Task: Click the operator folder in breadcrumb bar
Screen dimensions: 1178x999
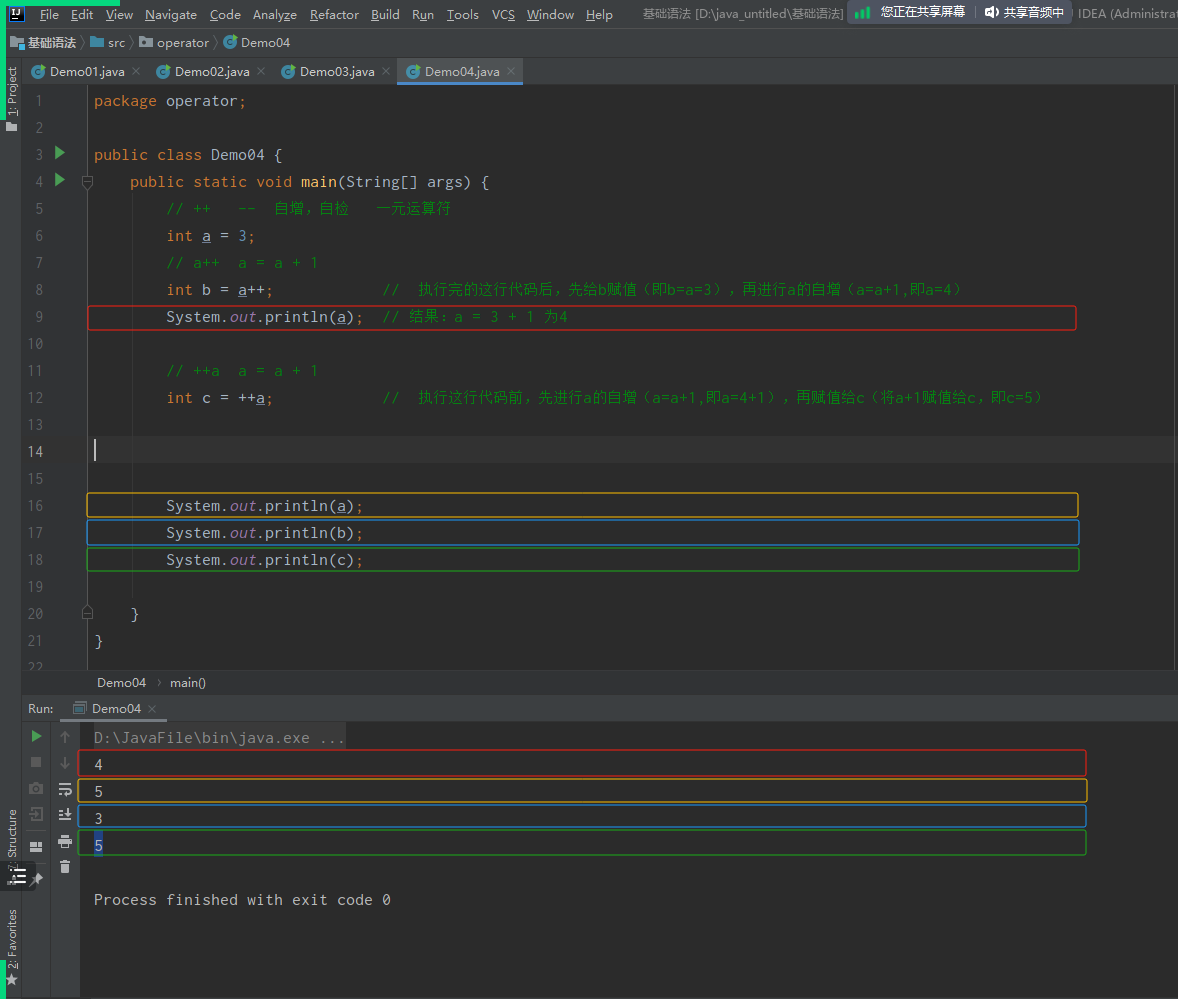Action: (x=182, y=43)
